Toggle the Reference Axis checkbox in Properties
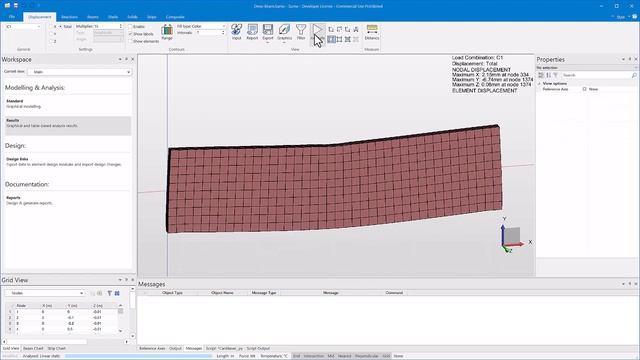The image size is (640, 360). (584, 89)
